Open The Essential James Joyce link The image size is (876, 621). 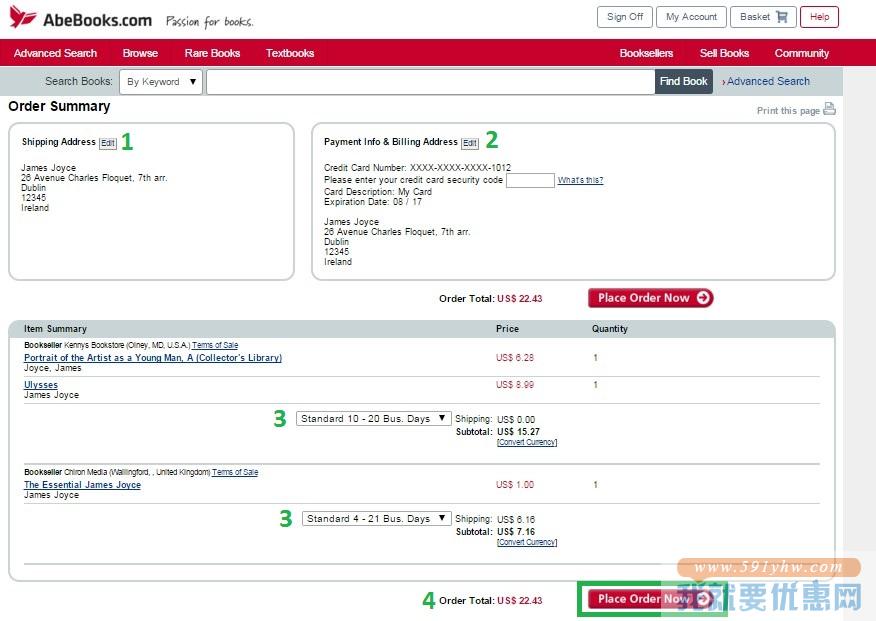pyautogui.click(x=83, y=485)
